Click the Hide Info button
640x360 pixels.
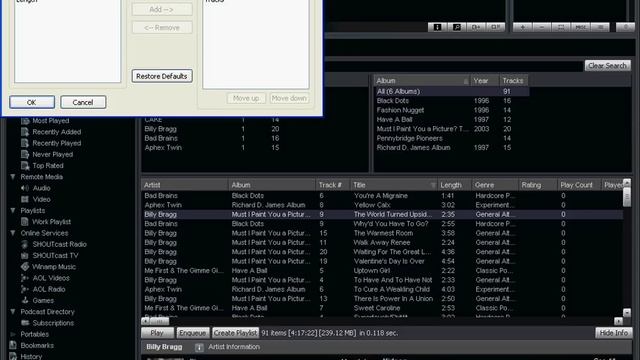click(613, 333)
